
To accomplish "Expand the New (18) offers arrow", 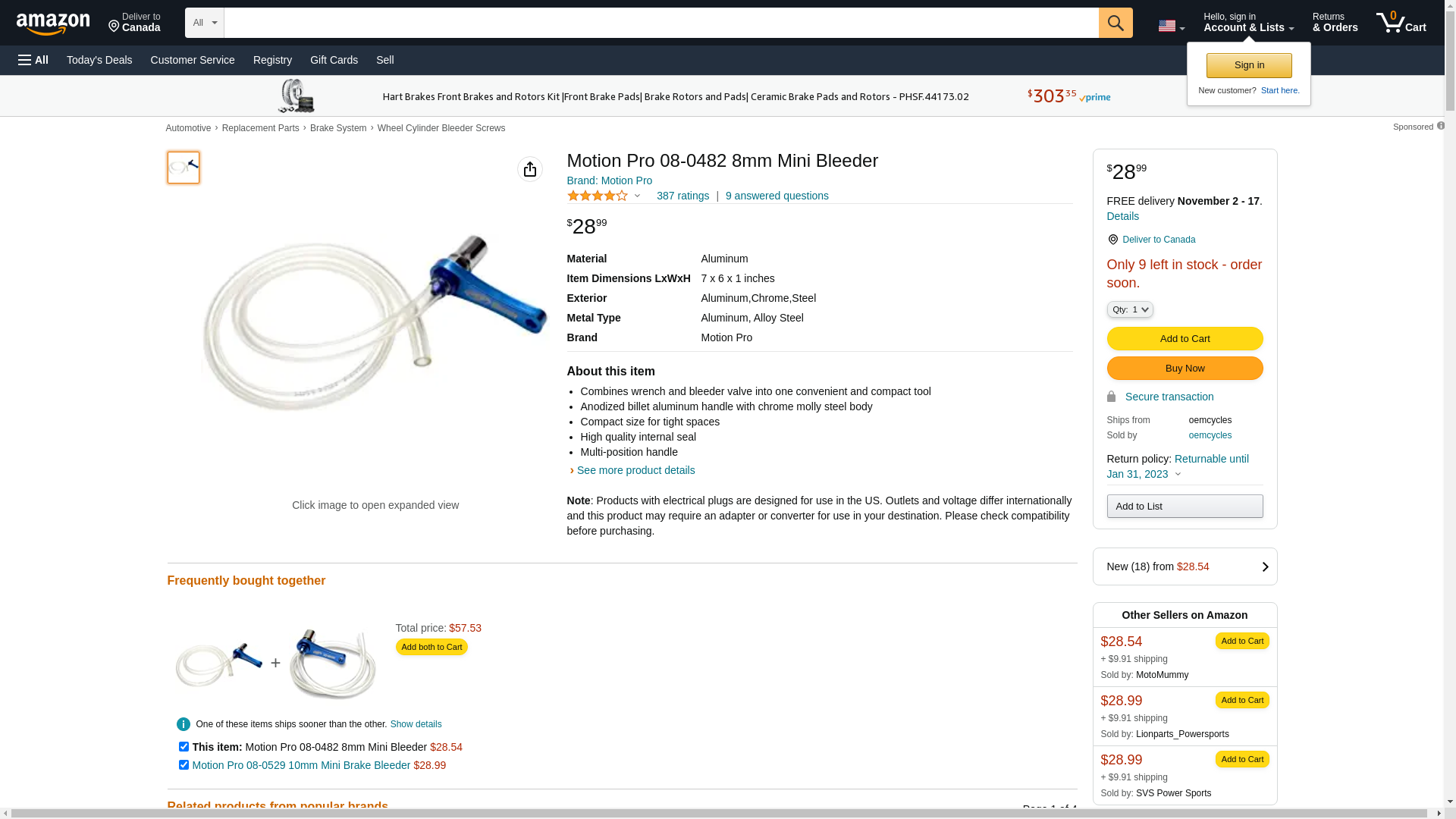I will pyautogui.click(x=1265, y=567).
